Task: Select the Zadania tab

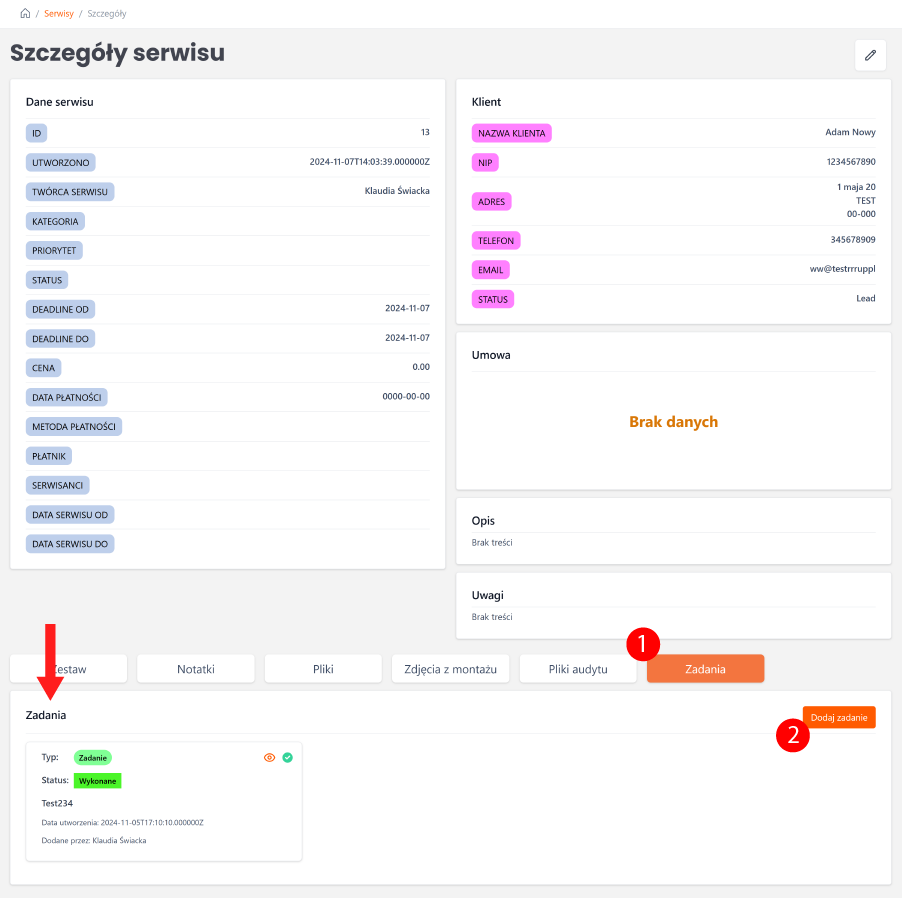Action: (x=705, y=669)
